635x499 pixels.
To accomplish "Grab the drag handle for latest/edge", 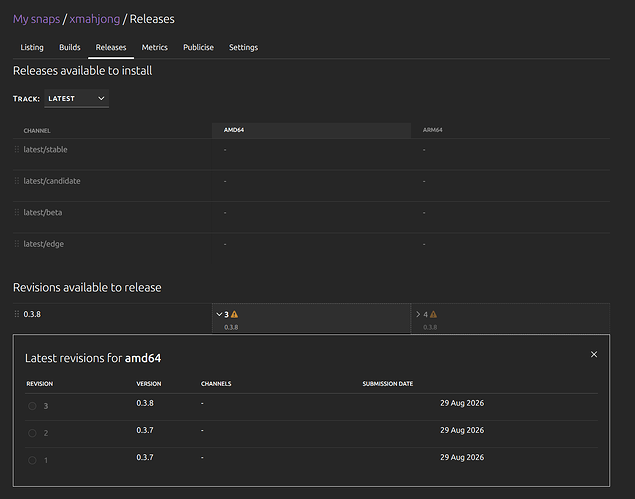I will click(x=17, y=243).
